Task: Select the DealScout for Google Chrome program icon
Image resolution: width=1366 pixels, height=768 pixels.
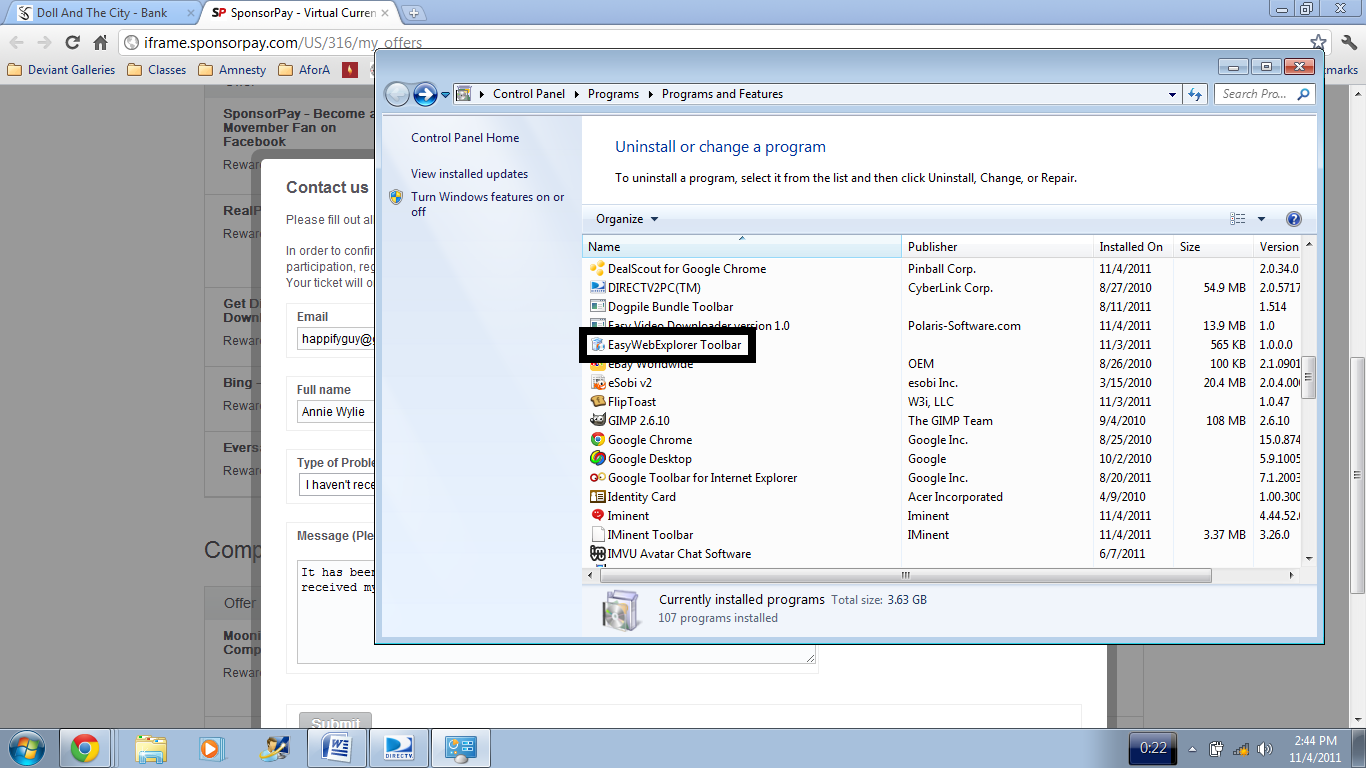Action: coord(598,269)
